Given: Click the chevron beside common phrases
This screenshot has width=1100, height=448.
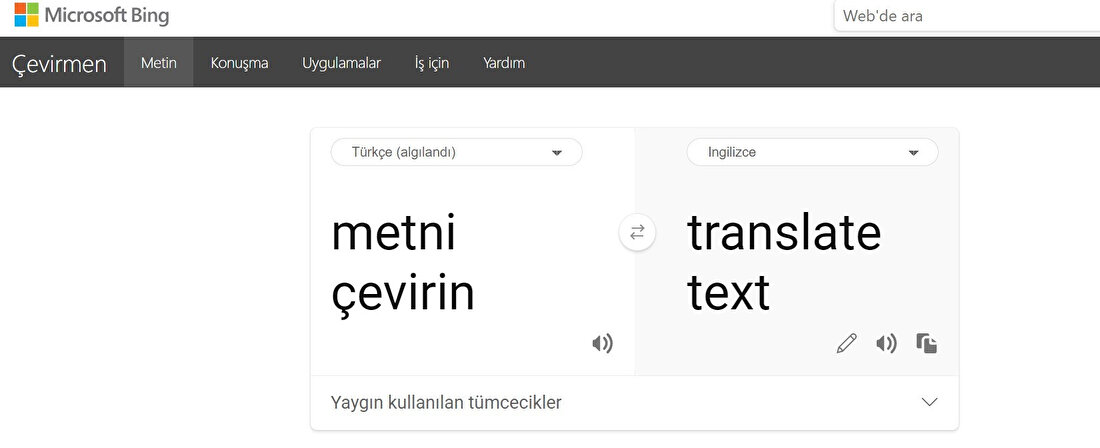Looking at the screenshot, I should tap(929, 402).
